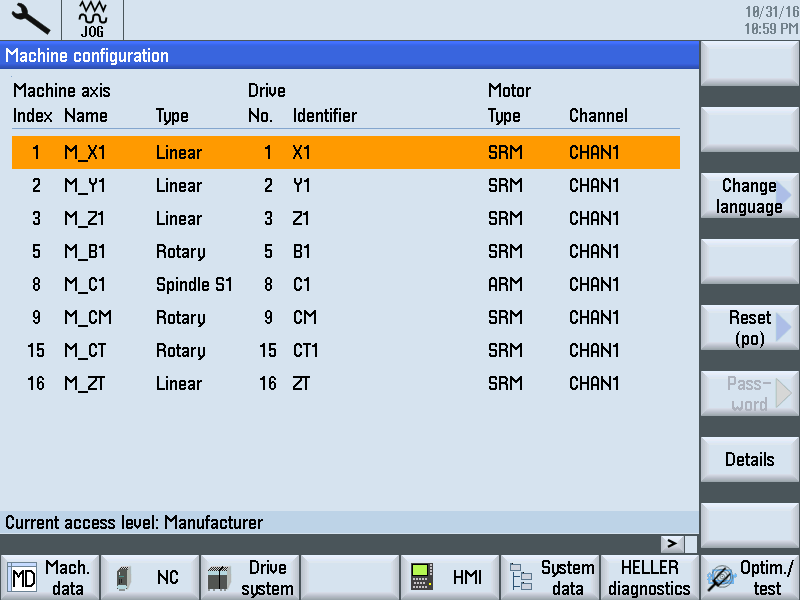Open the System data softkey

coord(550,578)
